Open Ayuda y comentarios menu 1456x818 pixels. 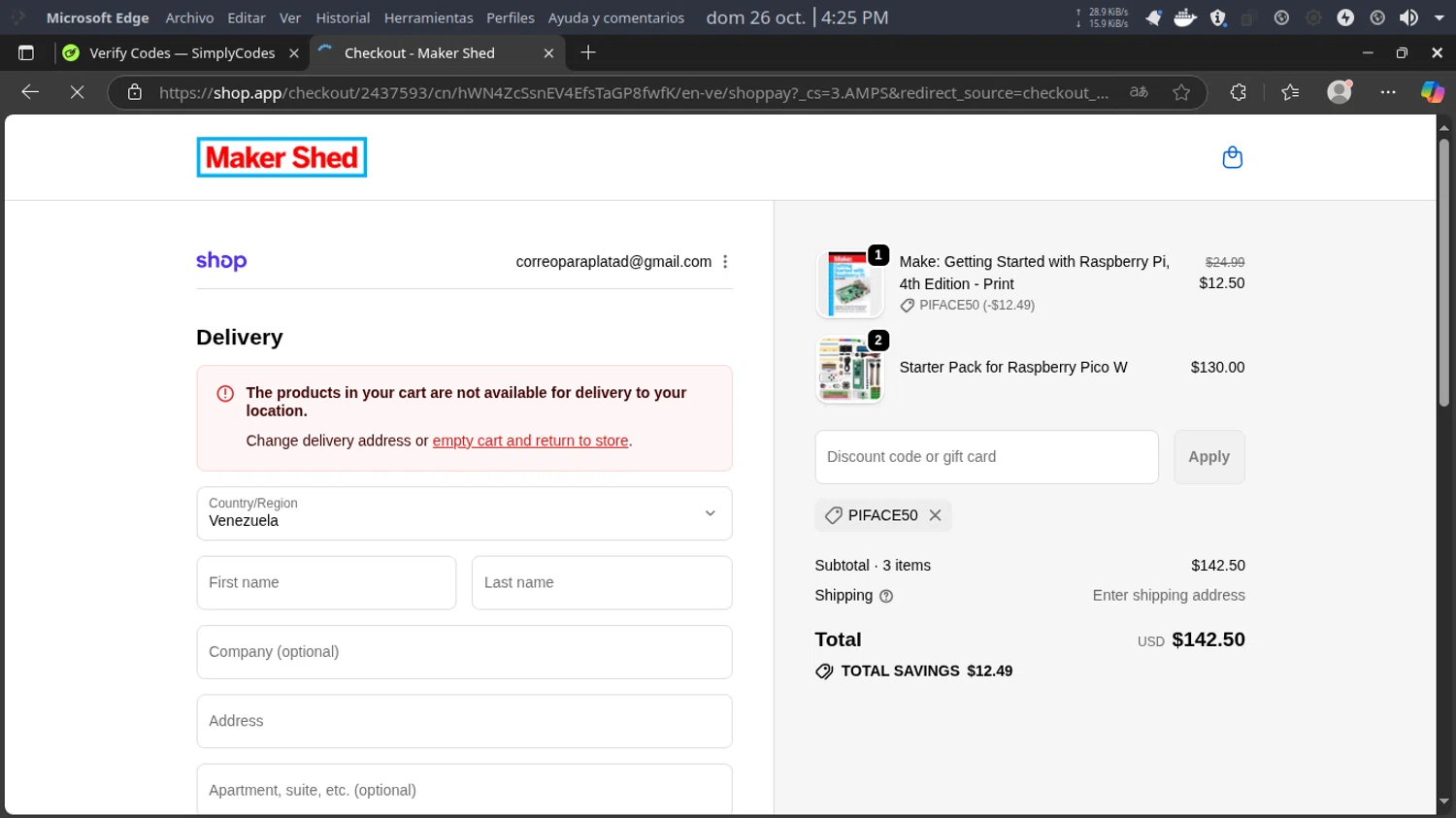click(616, 17)
